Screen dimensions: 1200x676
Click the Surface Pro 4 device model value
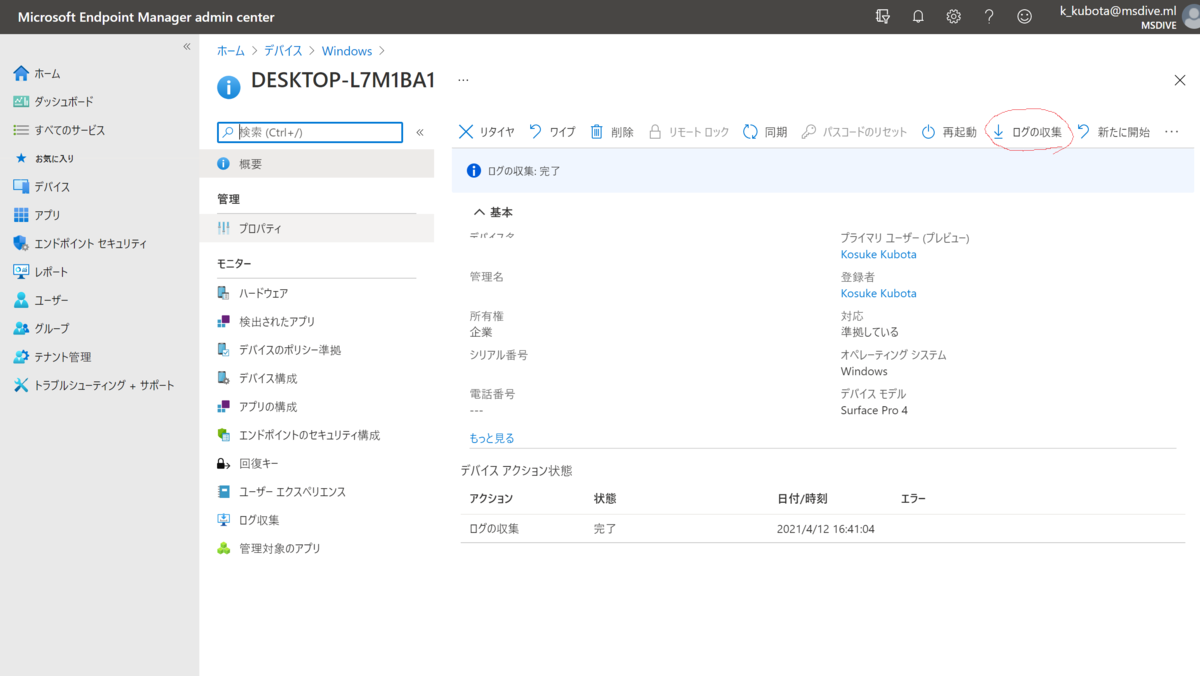click(x=874, y=410)
